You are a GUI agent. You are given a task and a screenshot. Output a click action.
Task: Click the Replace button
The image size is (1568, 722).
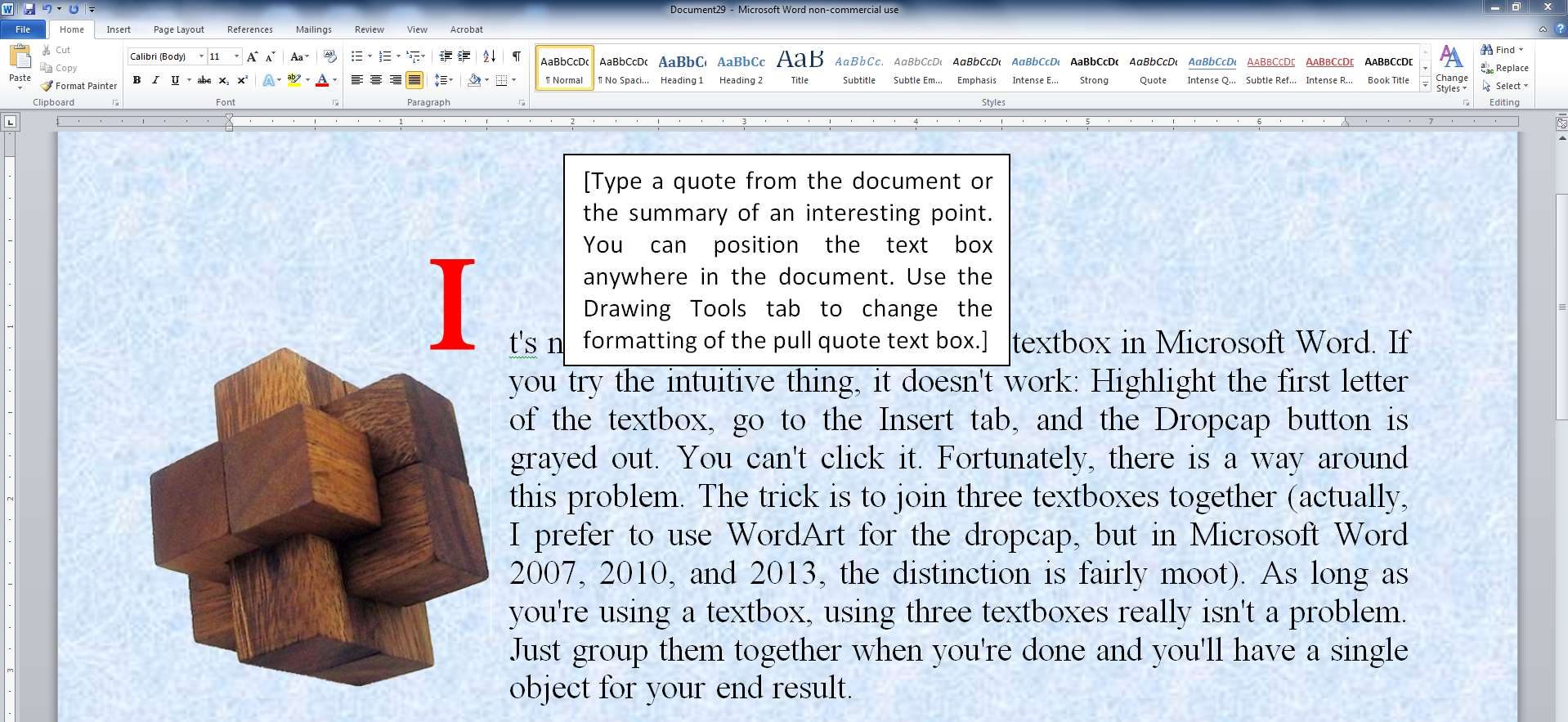1504,68
